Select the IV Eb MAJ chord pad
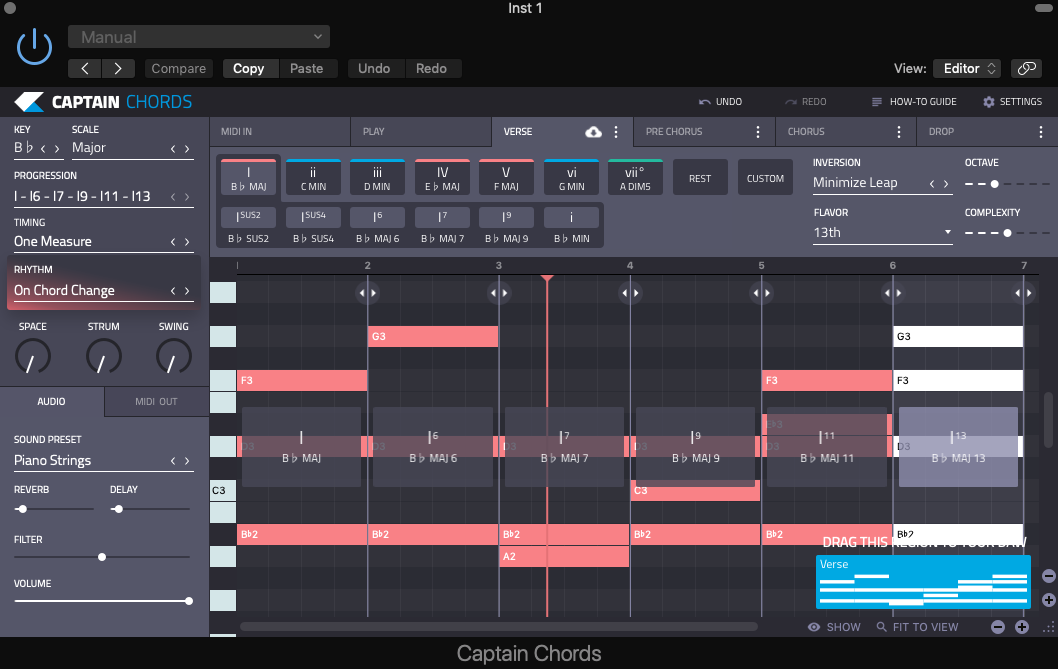Screen dimensions: 1058x669 tap(442, 178)
